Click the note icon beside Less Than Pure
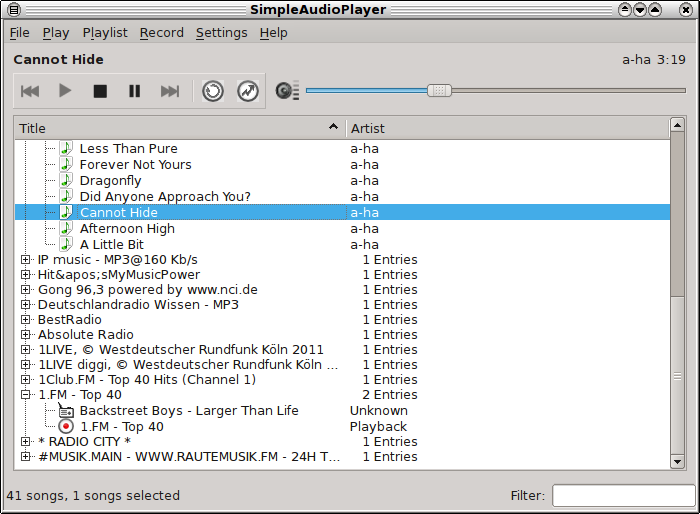Screen dimensions: 700x514 (66, 148)
